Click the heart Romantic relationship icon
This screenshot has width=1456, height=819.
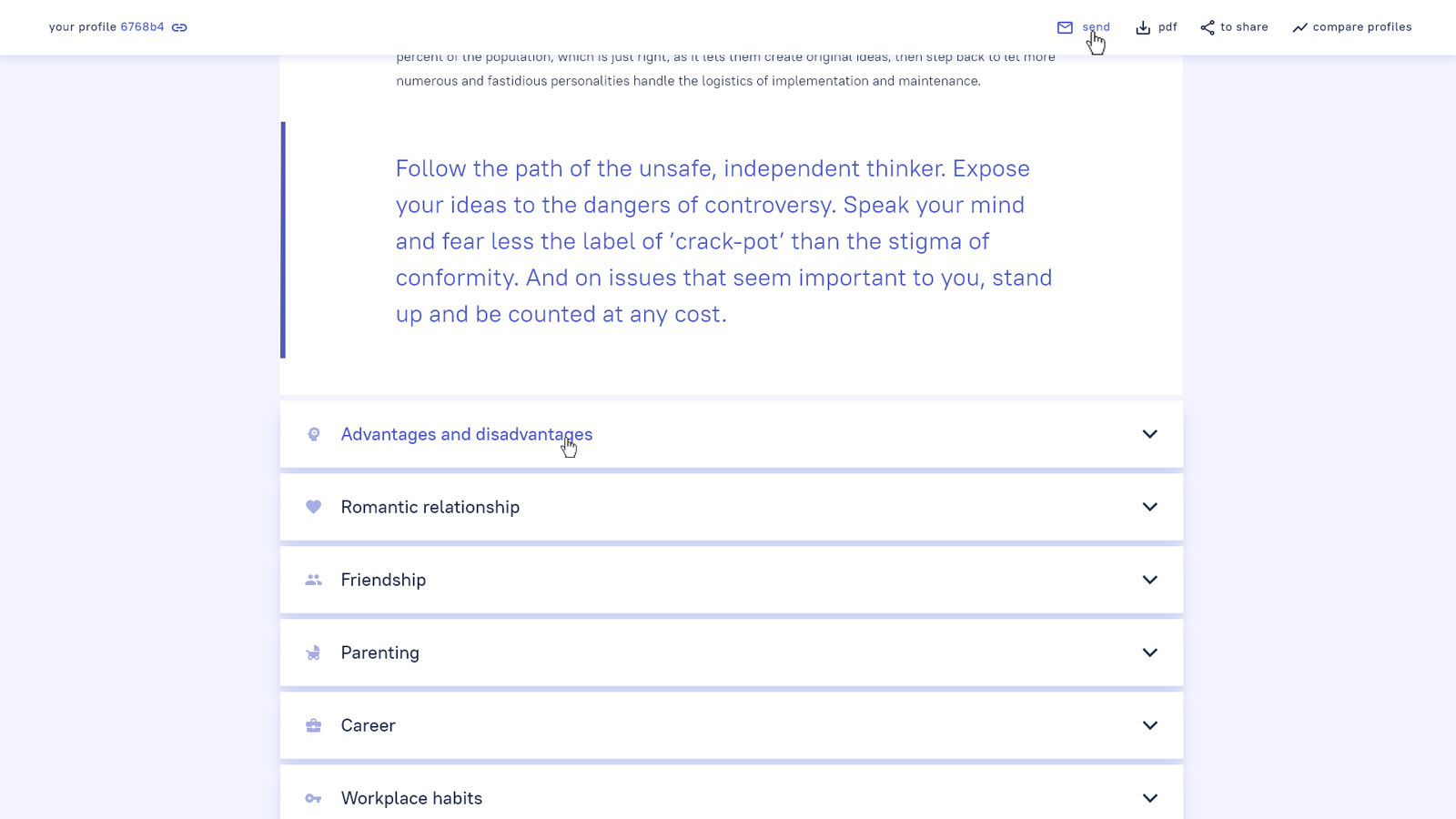point(313,507)
